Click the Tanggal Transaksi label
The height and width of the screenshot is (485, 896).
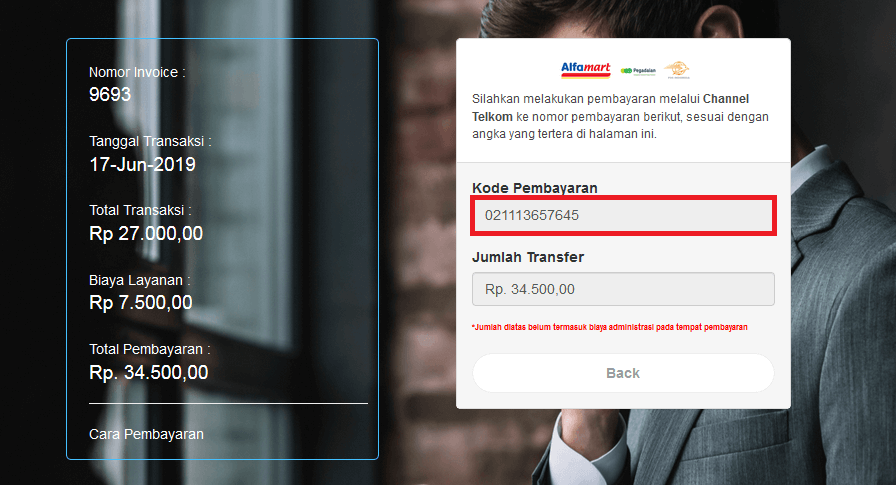pos(150,141)
